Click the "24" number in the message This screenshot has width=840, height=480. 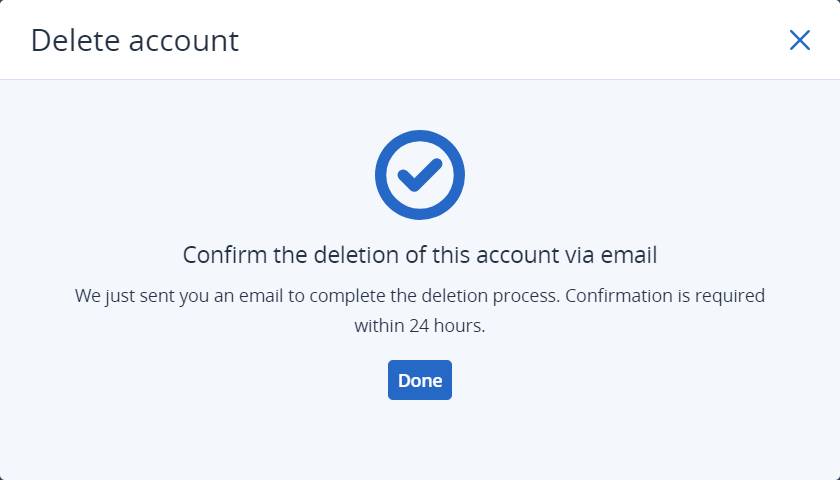(x=419, y=326)
